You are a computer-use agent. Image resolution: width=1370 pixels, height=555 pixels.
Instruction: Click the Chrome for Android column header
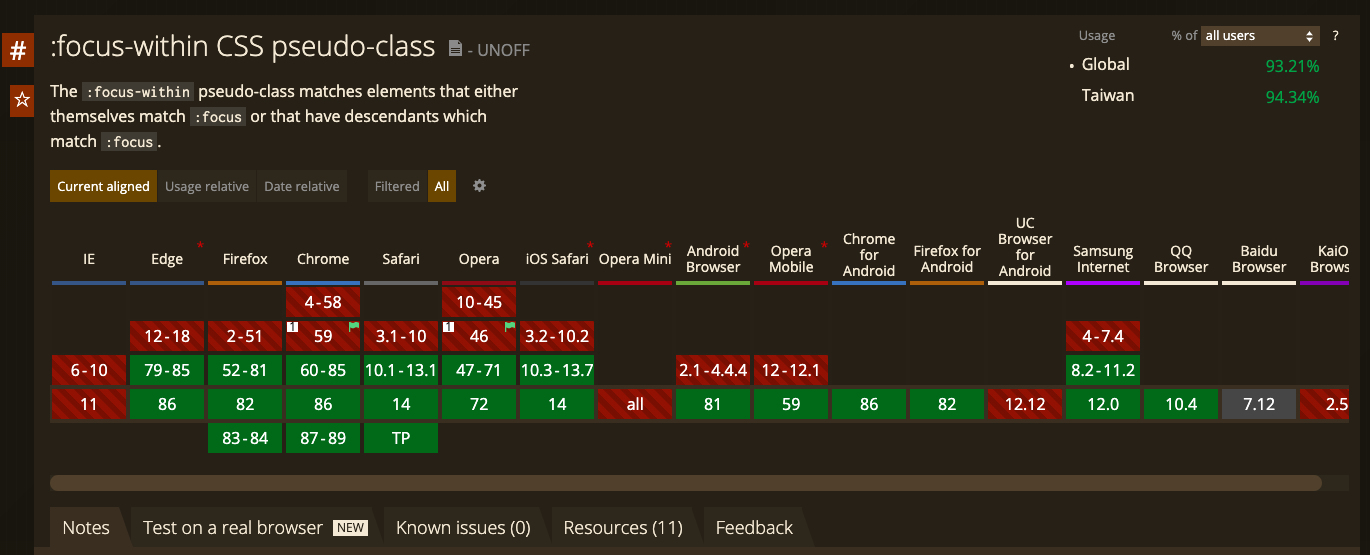pyautogui.click(x=869, y=255)
